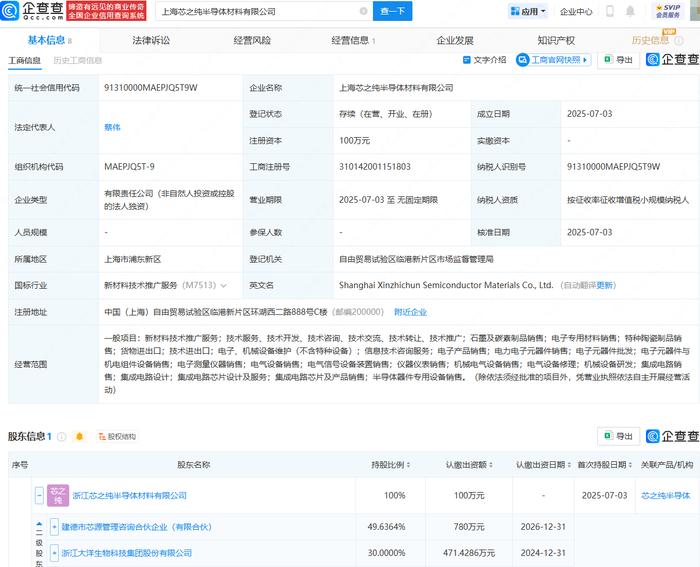Open SVIP 会员服务 icon
The height and width of the screenshot is (567, 700).
point(668,11)
